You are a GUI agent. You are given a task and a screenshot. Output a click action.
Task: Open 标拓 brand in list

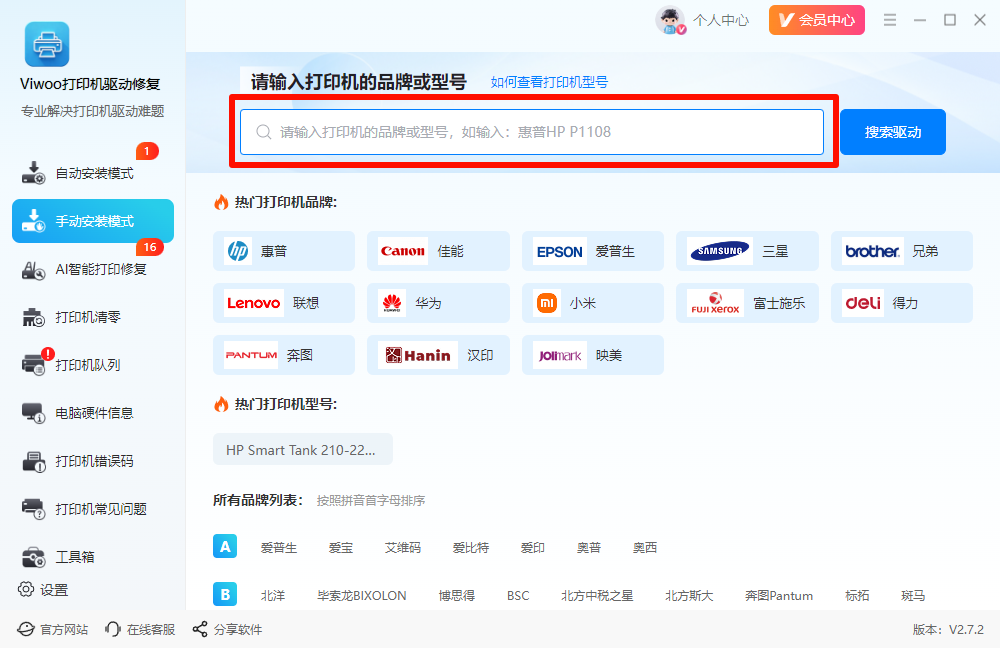tap(857, 595)
